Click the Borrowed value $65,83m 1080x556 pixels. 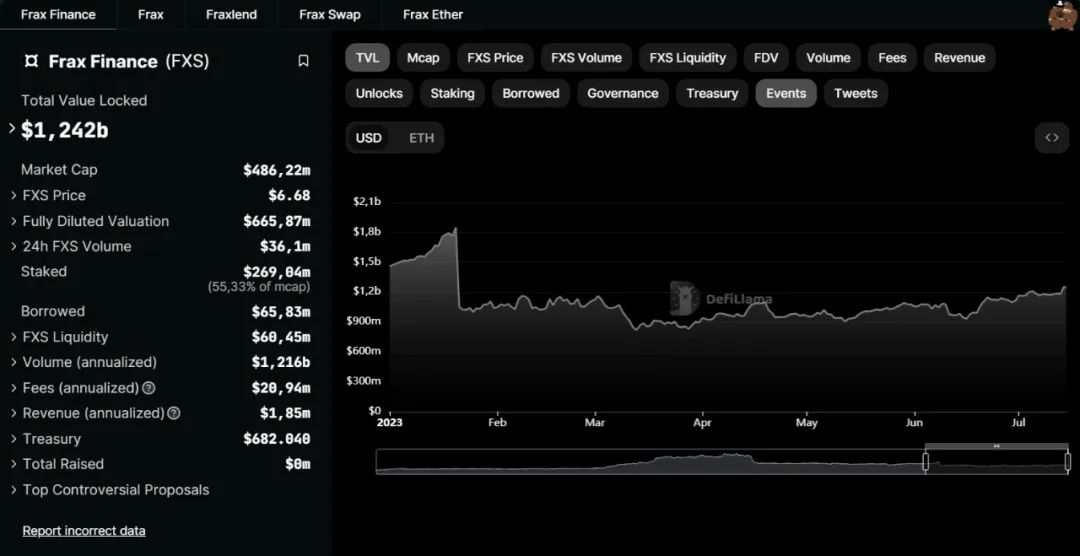click(x=281, y=311)
